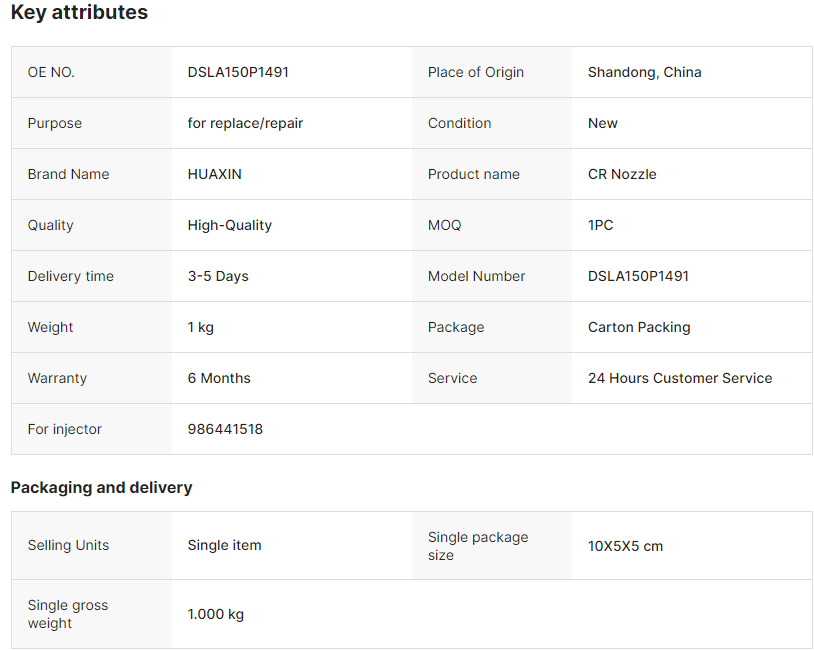Click the injector number 986441518
The image size is (814, 650).
point(225,429)
